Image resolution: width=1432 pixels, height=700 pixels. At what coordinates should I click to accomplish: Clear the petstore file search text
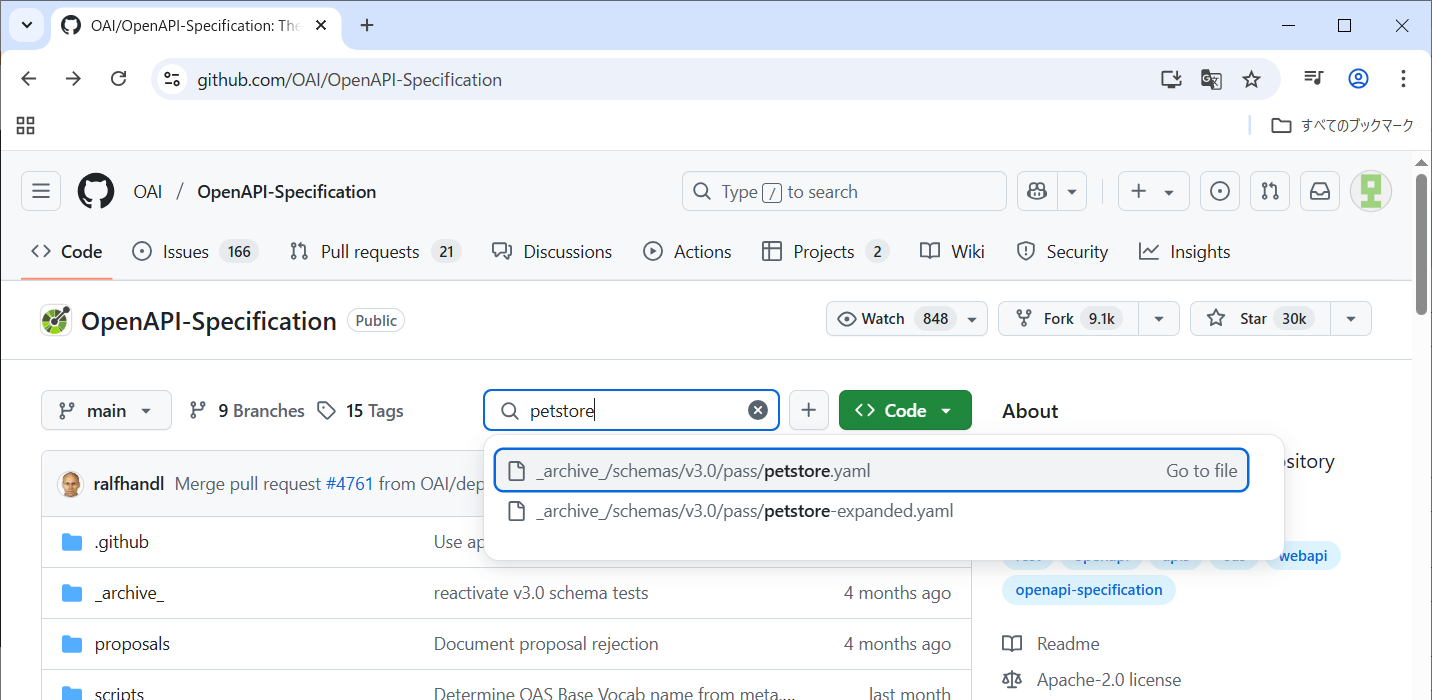(x=758, y=410)
